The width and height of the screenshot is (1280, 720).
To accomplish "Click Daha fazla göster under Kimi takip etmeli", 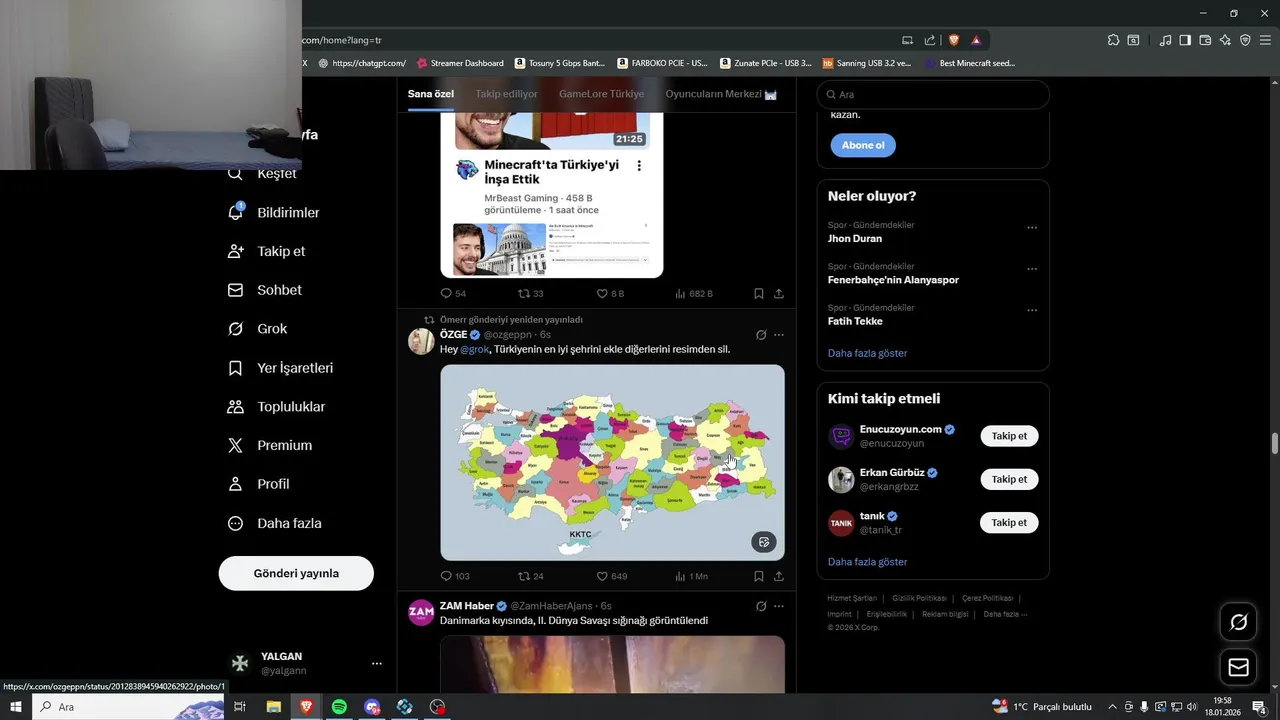I will click(867, 562).
